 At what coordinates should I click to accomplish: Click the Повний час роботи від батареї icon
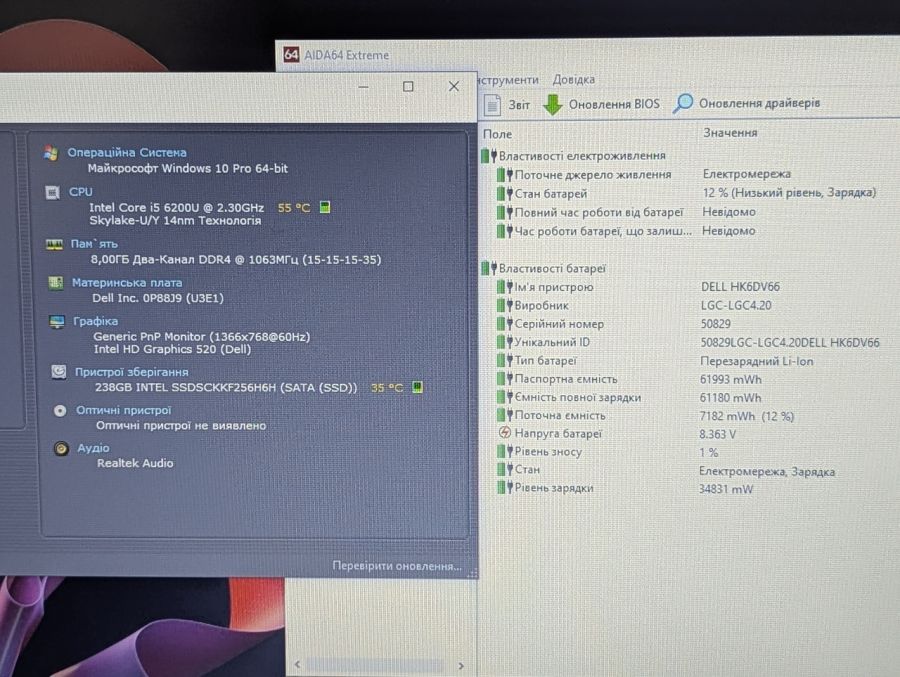tap(505, 212)
